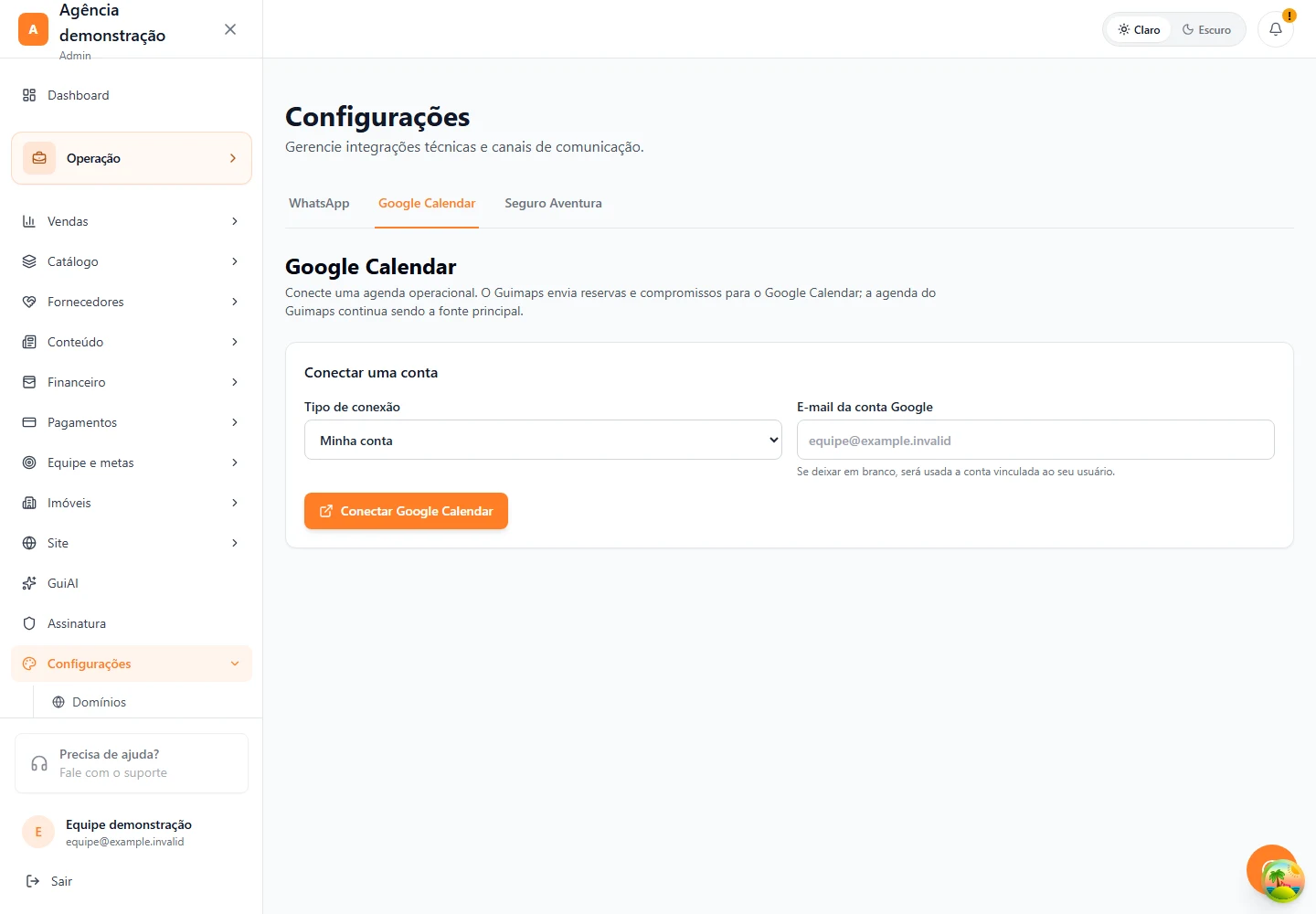Open the Tipo de conexão dropdown
The image size is (1316, 914).
(543, 440)
